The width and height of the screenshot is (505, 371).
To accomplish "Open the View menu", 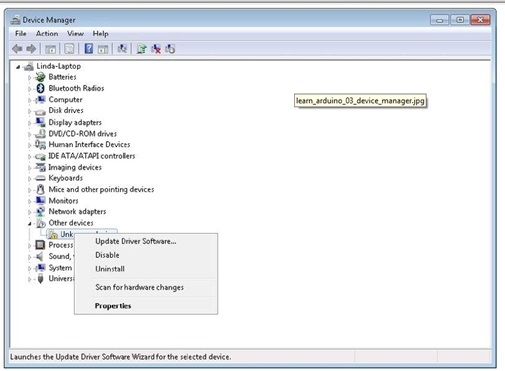I will pos(75,34).
